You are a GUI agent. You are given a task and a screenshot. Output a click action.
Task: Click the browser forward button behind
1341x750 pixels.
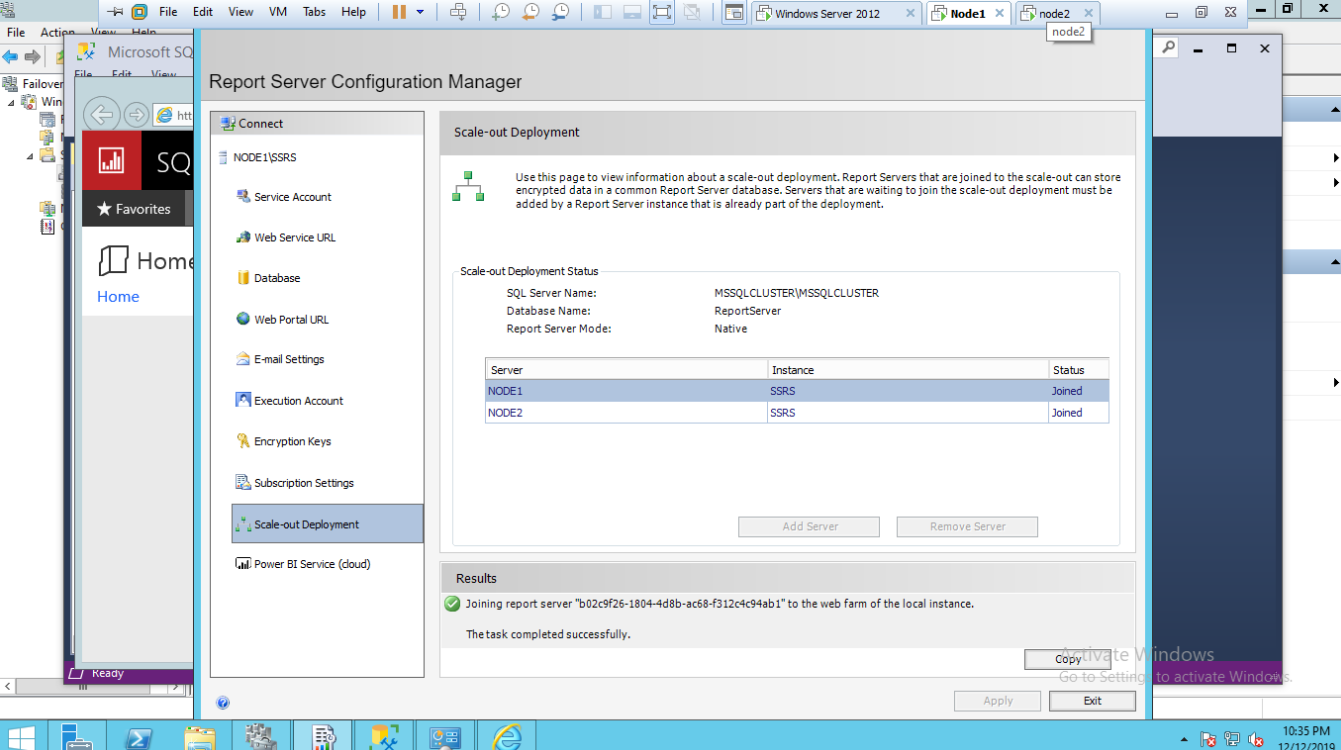[137, 114]
